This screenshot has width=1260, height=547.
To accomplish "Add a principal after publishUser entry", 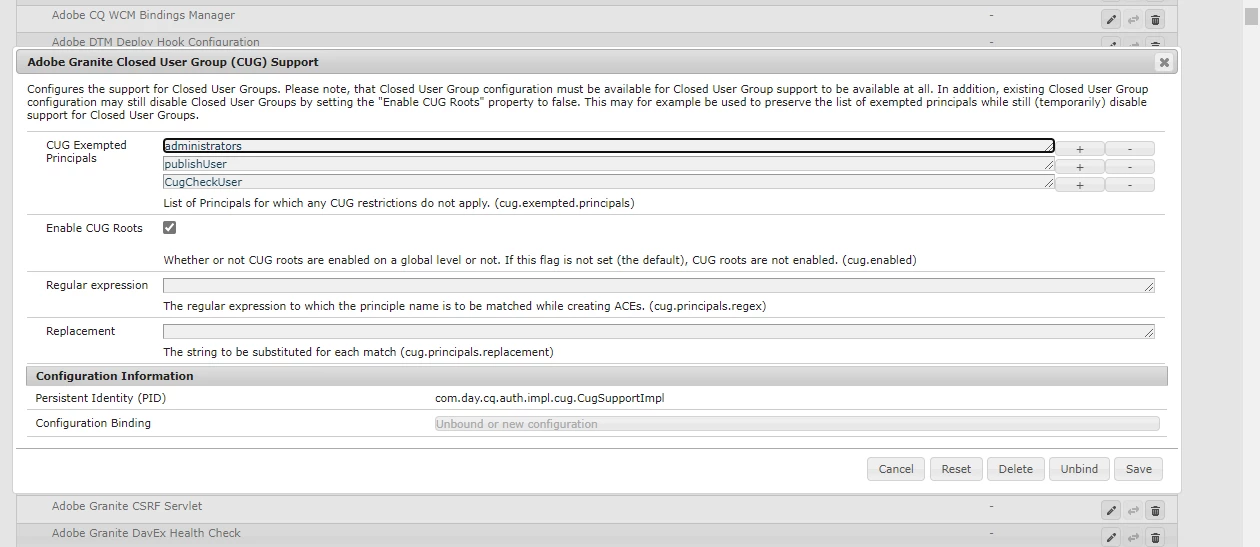I will click(1080, 167).
